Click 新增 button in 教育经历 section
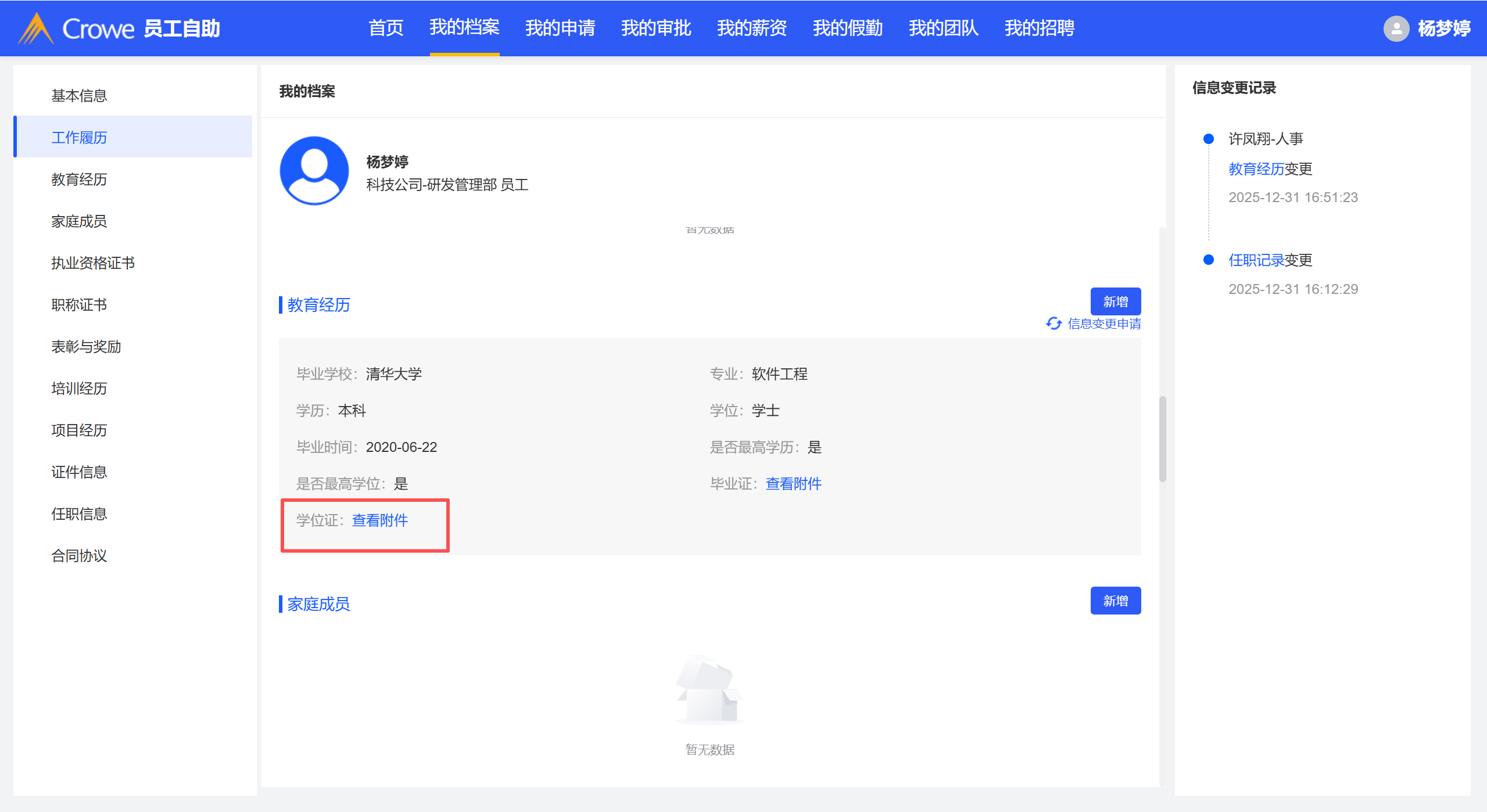The height and width of the screenshot is (812, 1487). click(x=1115, y=301)
